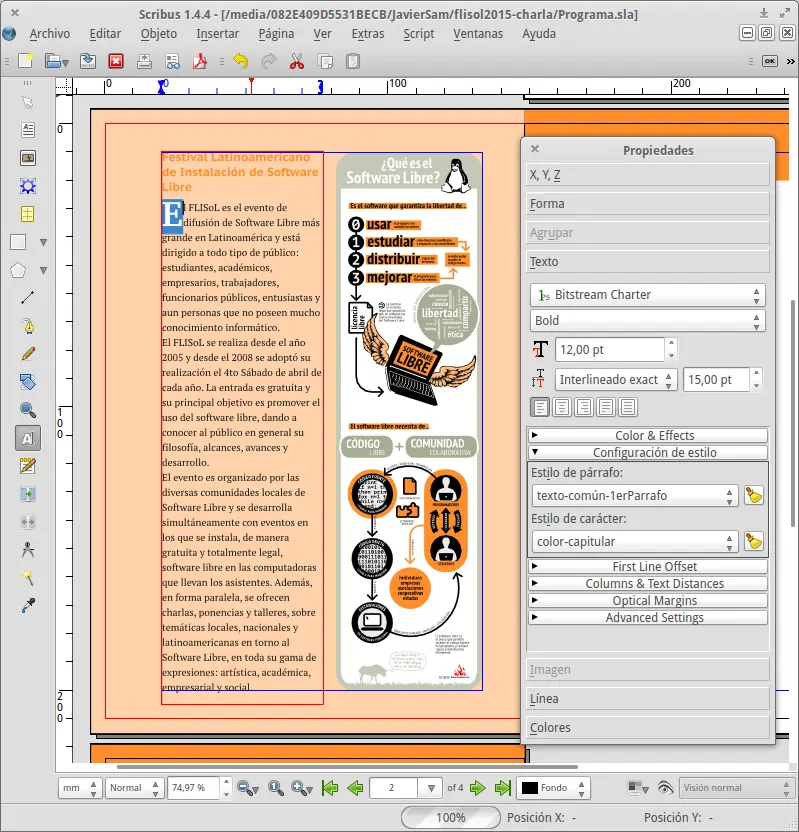
Task: Close the document with the red X icon
Action: (x=116, y=61)
